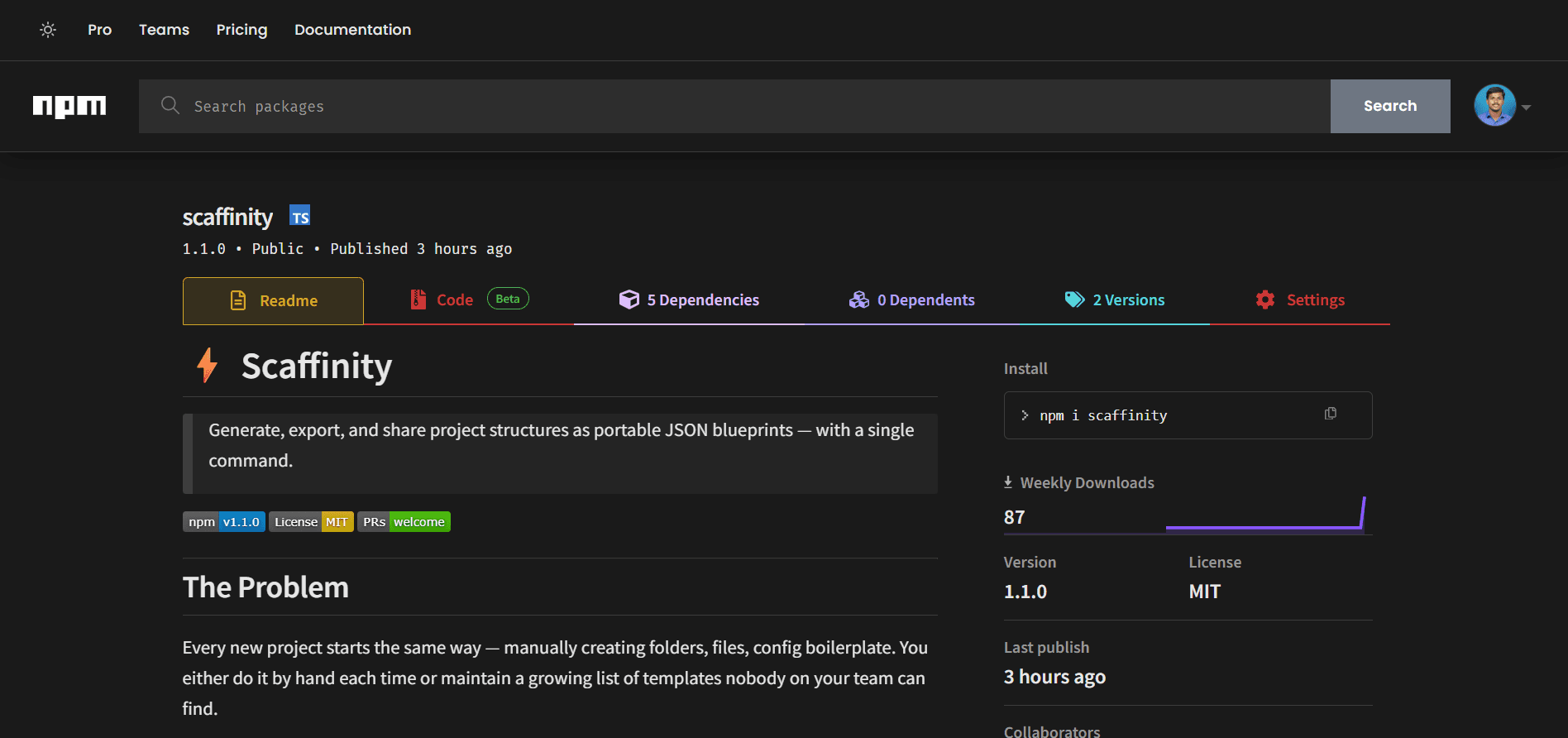Click the Dependencies box icon
The height and width of the screenshot is (738, 1568).
point(629,300)
